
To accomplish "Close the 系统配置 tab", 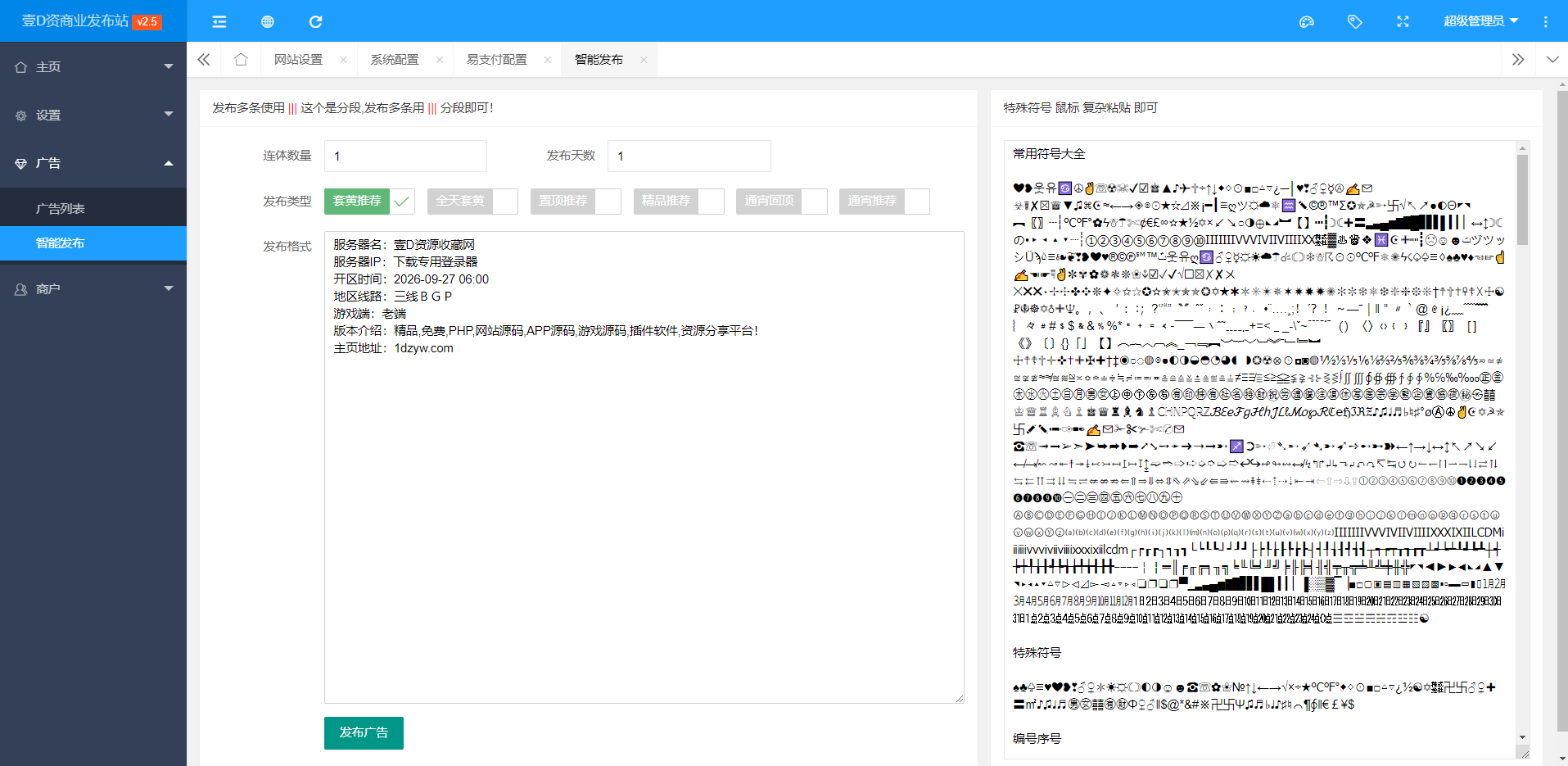I will coord(440,60).
